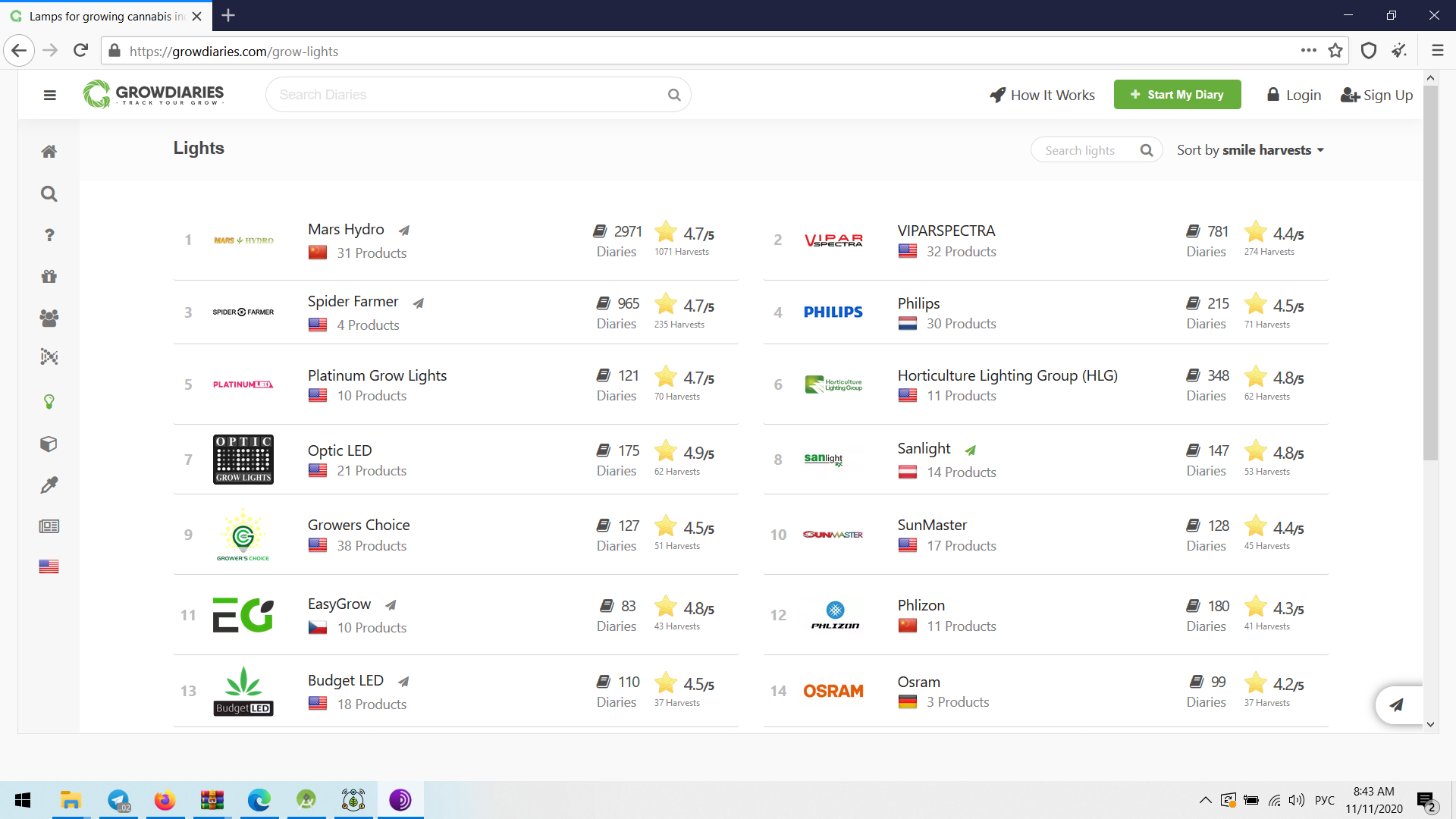Image resolution: width=1456 pixels, height=819 pixels.
Task: Click the GrowDiaries logo
Action: pos(153,94)
